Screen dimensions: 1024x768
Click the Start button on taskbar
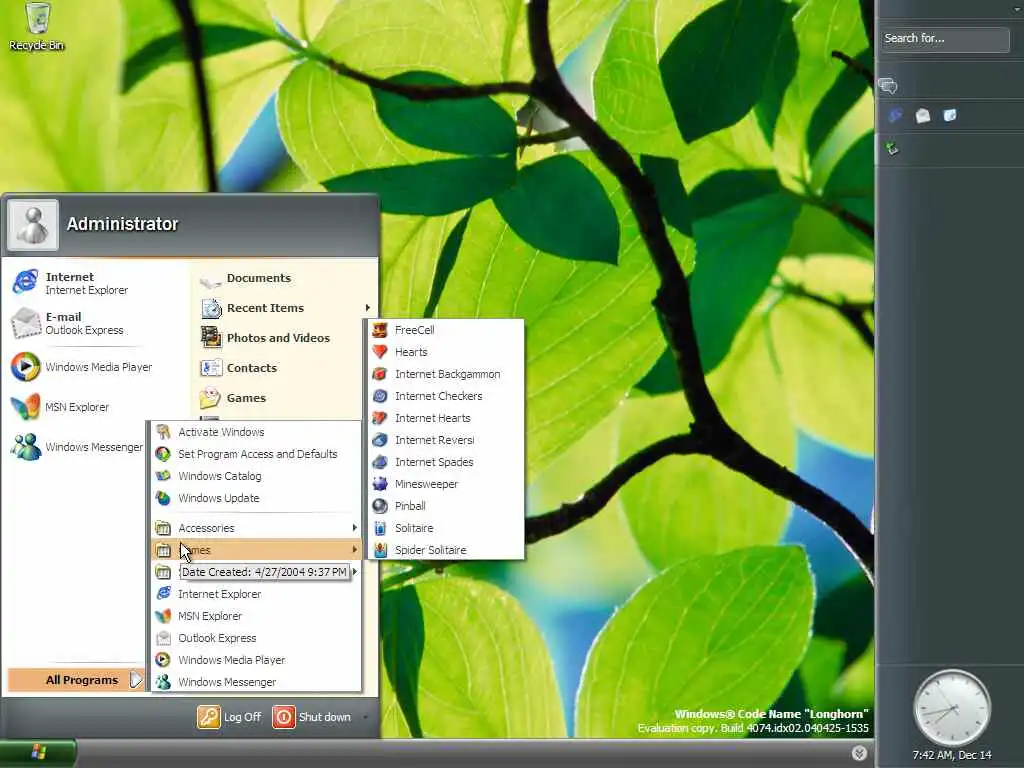pos(38,753)
